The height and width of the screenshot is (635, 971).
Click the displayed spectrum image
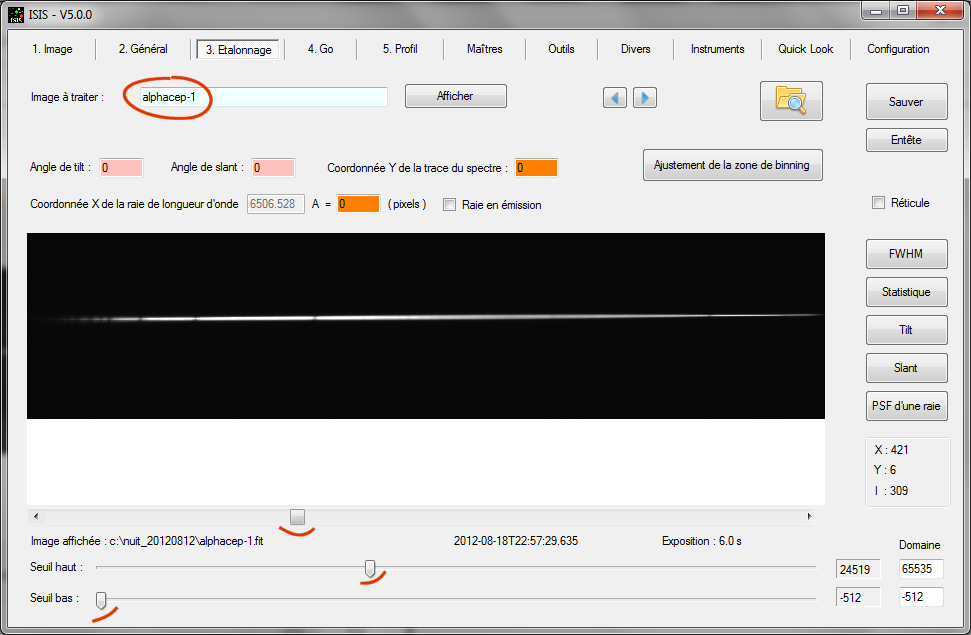(425, 326)
